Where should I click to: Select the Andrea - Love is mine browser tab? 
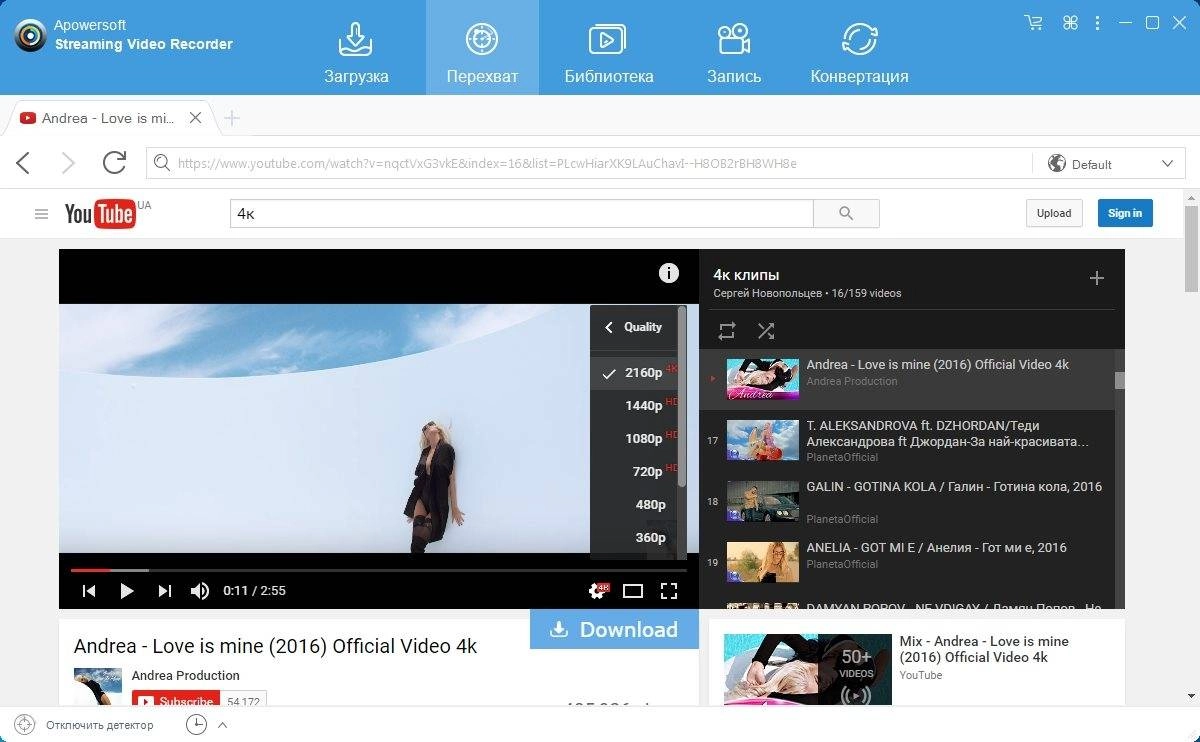[108, 118]
